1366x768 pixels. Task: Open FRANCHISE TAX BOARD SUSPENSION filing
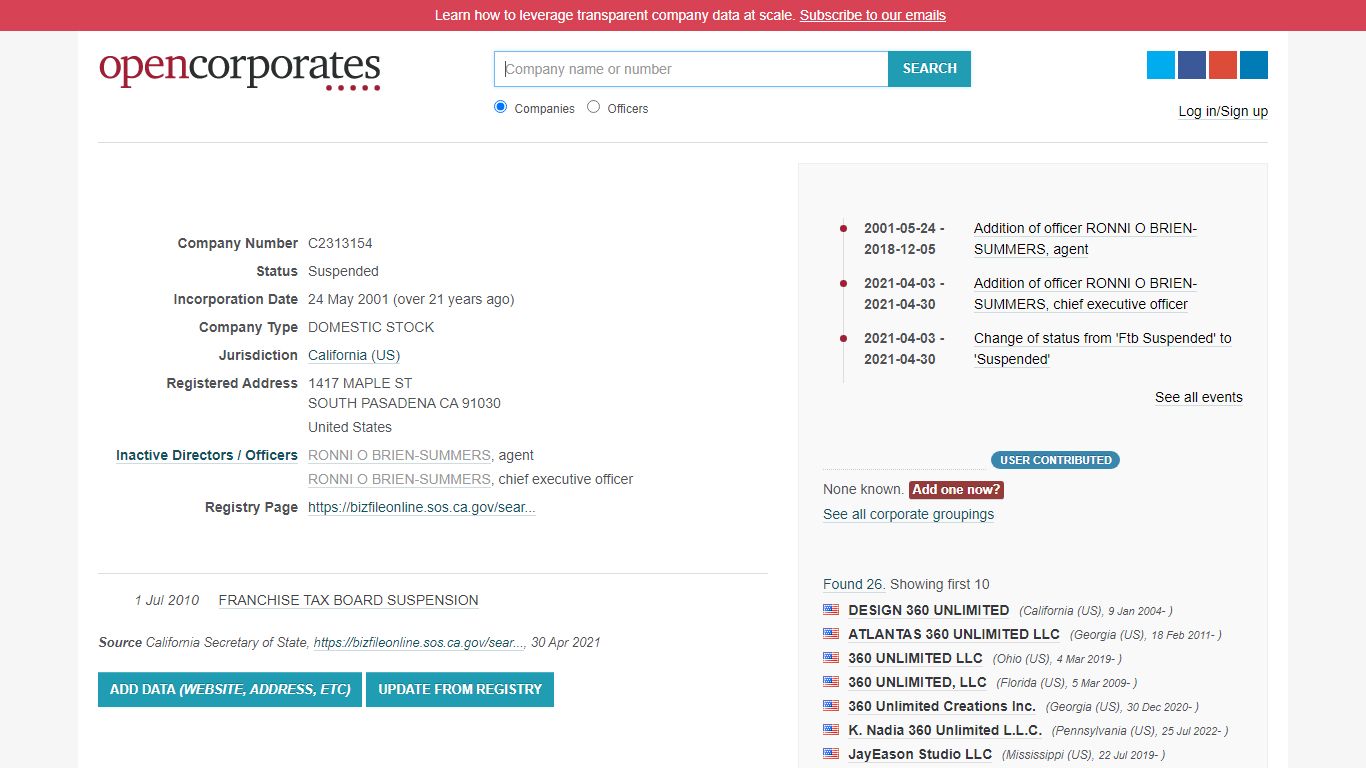(348, 600)
